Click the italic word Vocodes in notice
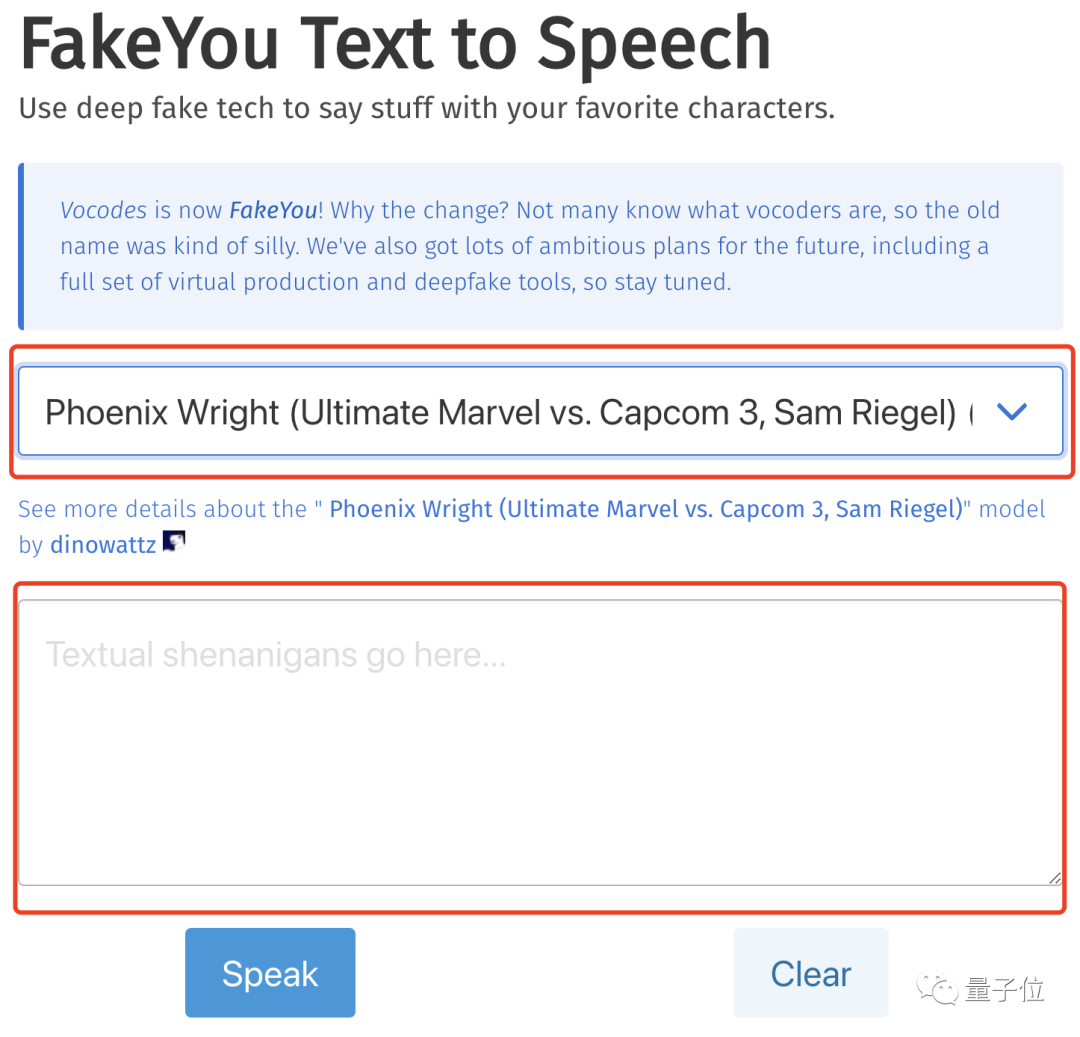1080x1037 pixels. [103, 211]
